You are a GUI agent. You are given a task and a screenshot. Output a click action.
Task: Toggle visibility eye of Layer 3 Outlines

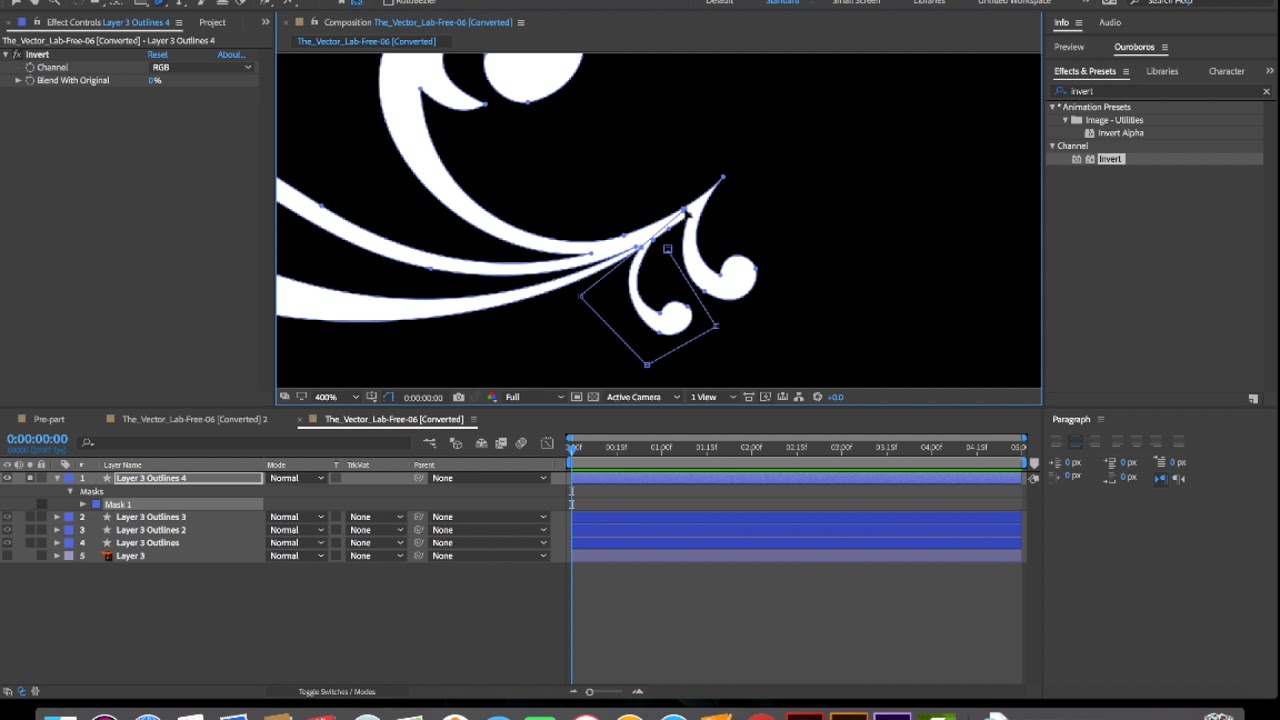pyautogui.click(x=7, y=543)
